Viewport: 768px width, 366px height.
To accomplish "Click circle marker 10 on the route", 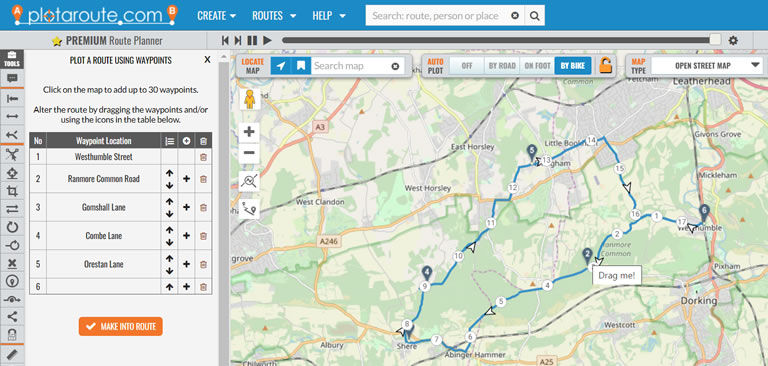I will pos(458,256).
